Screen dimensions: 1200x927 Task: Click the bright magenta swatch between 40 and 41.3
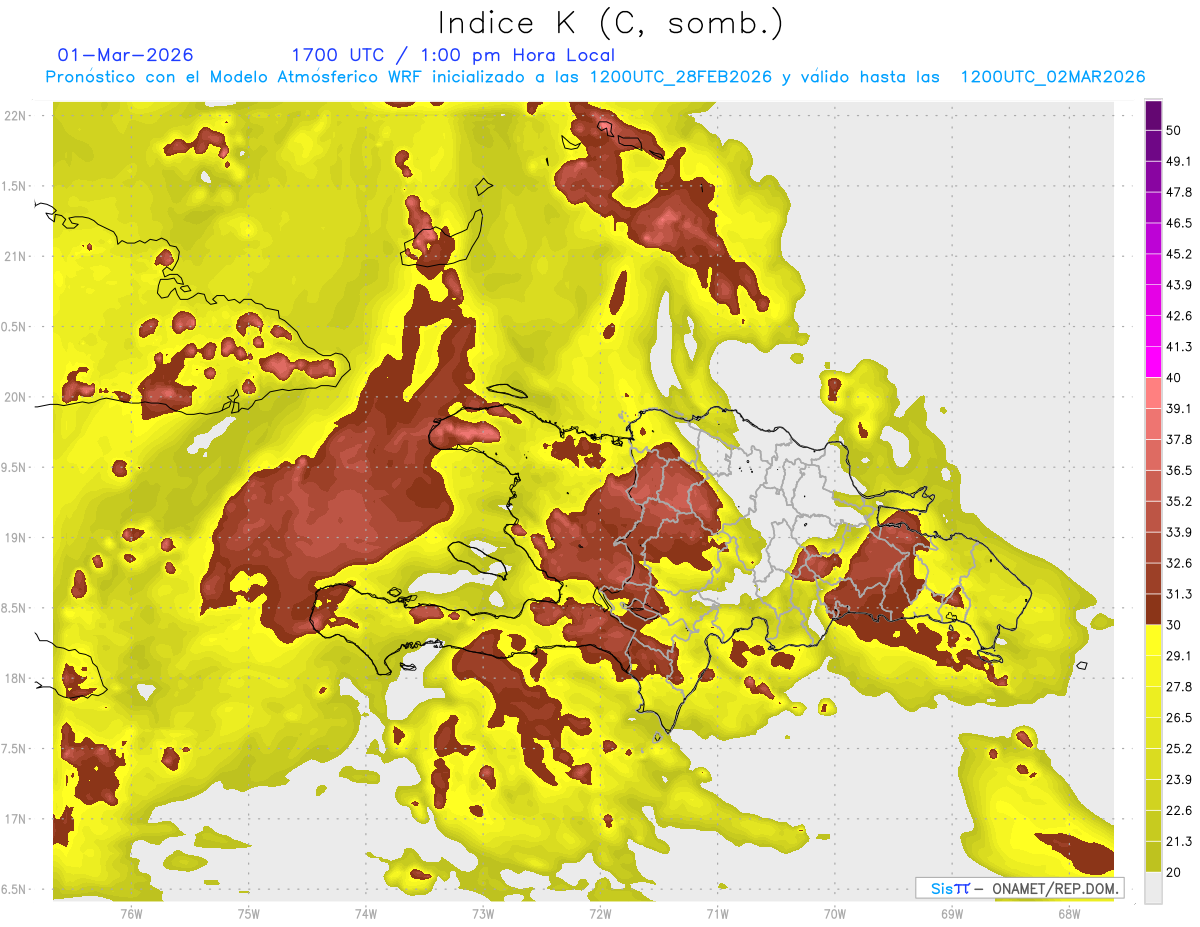[1154, 362]
